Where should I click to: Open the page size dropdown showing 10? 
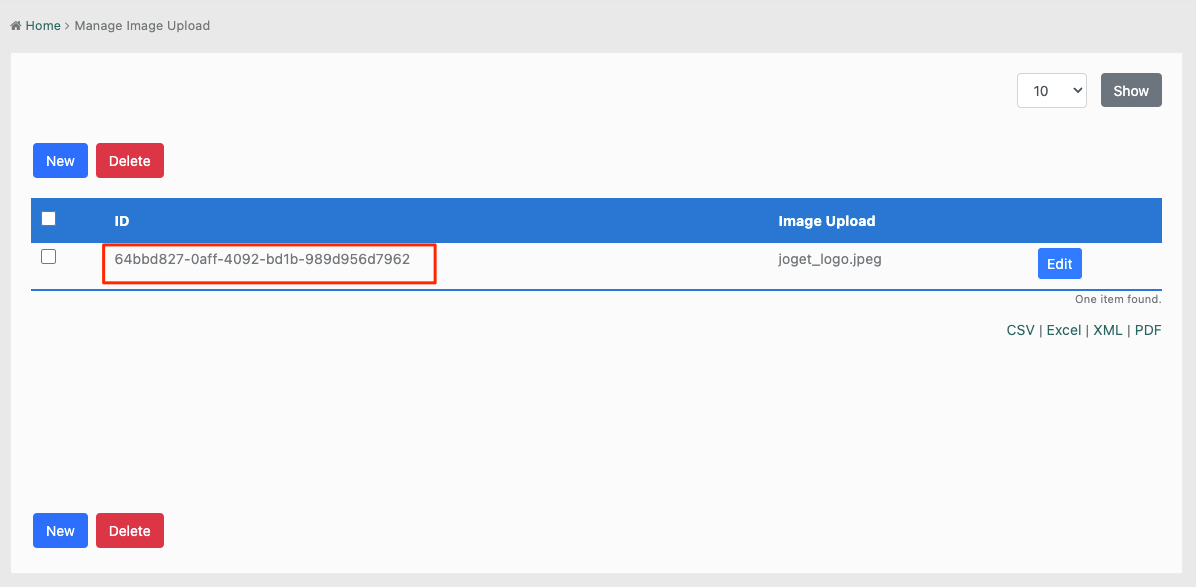[1051, 91]
